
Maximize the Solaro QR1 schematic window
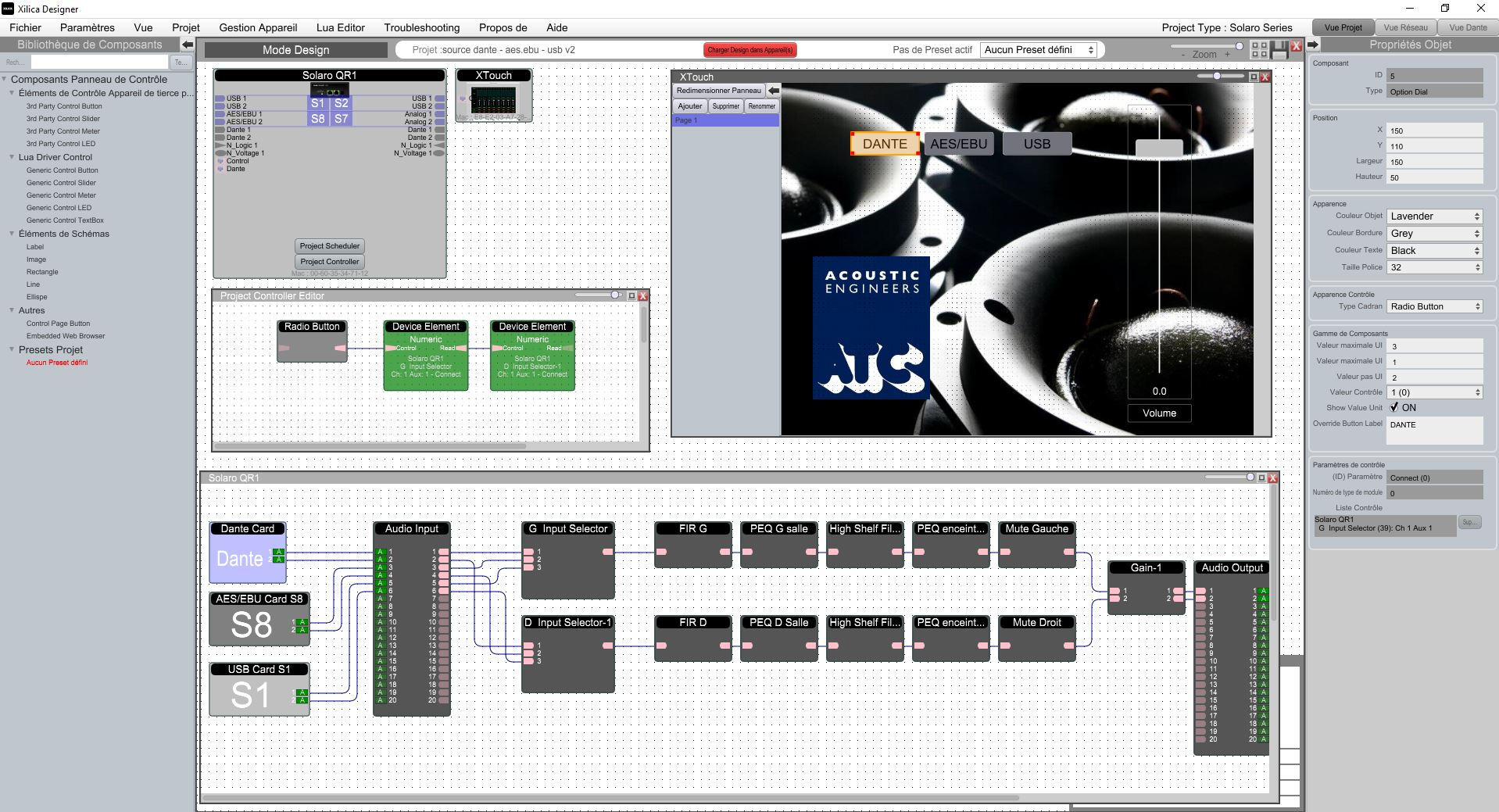tap(1261, 478)
